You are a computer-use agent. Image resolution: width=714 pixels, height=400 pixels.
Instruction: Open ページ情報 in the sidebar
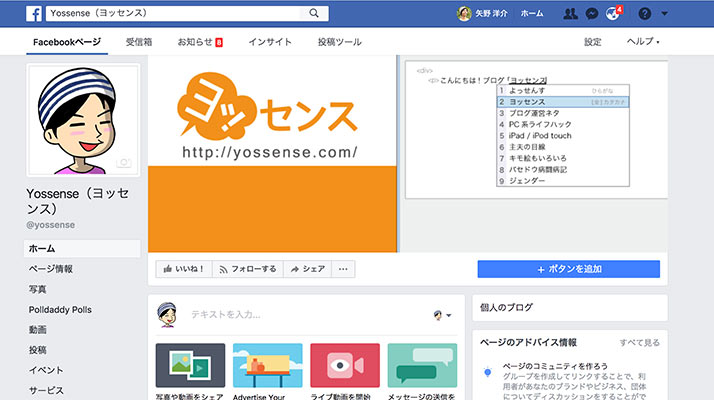click(x=51, y=269)
